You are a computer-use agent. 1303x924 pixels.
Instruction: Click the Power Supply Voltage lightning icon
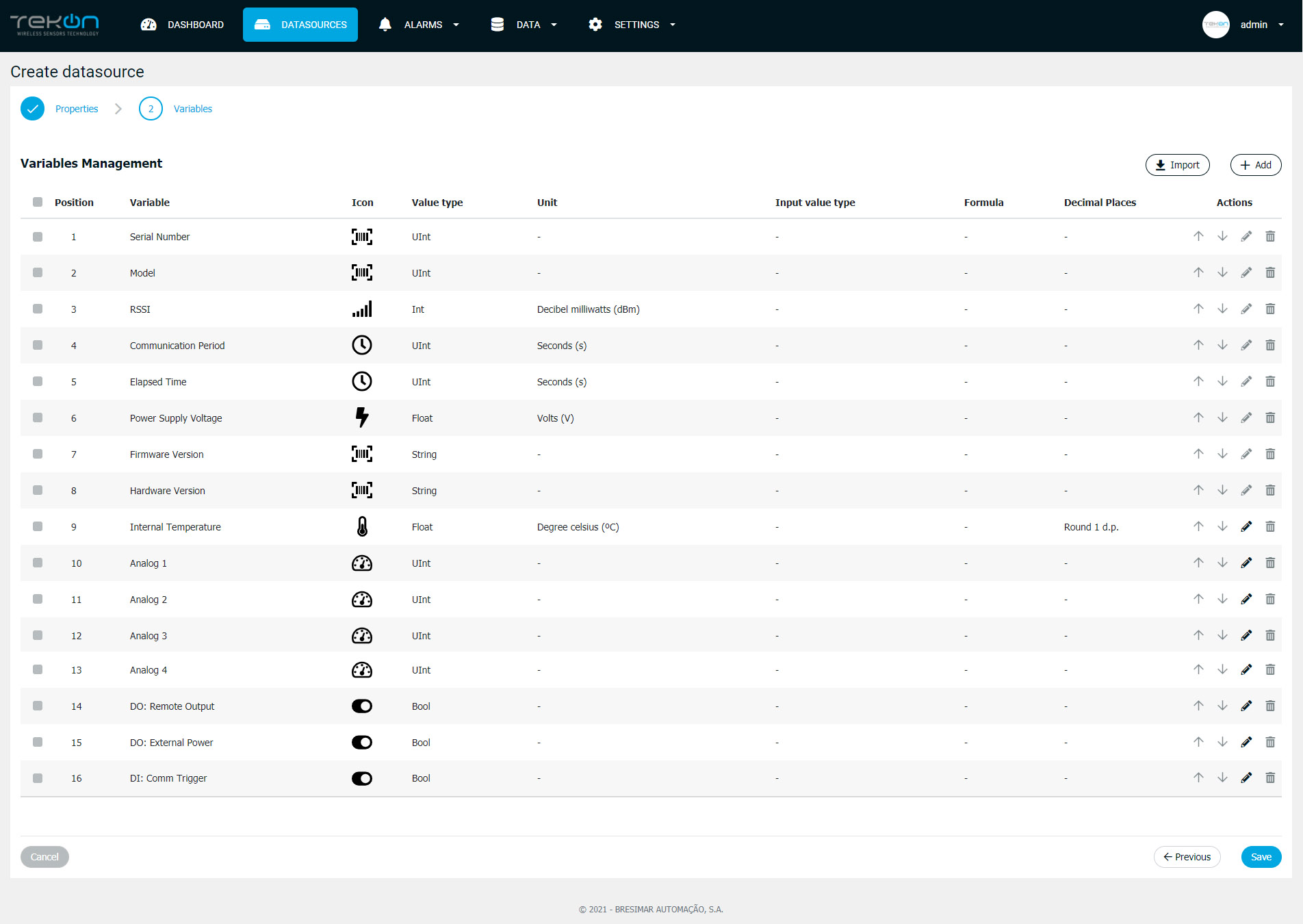pos(362,418)
